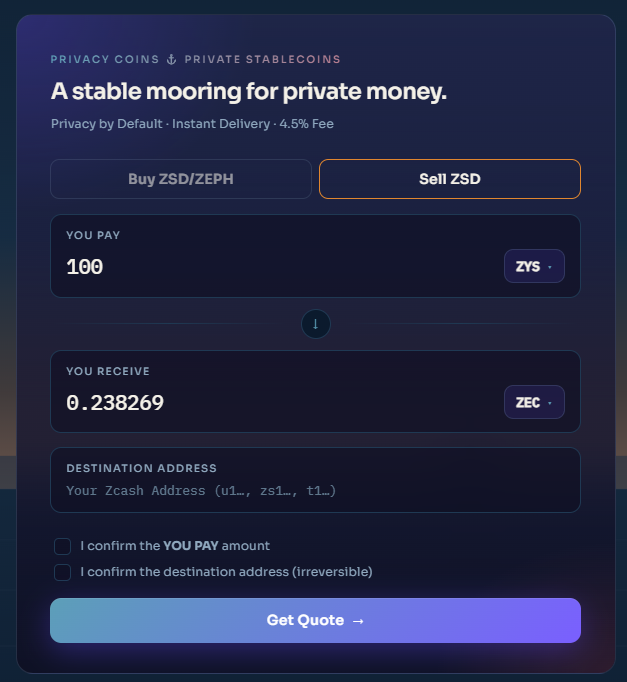Click the irreversible destination address confirmation label

[x=226, y=572]
